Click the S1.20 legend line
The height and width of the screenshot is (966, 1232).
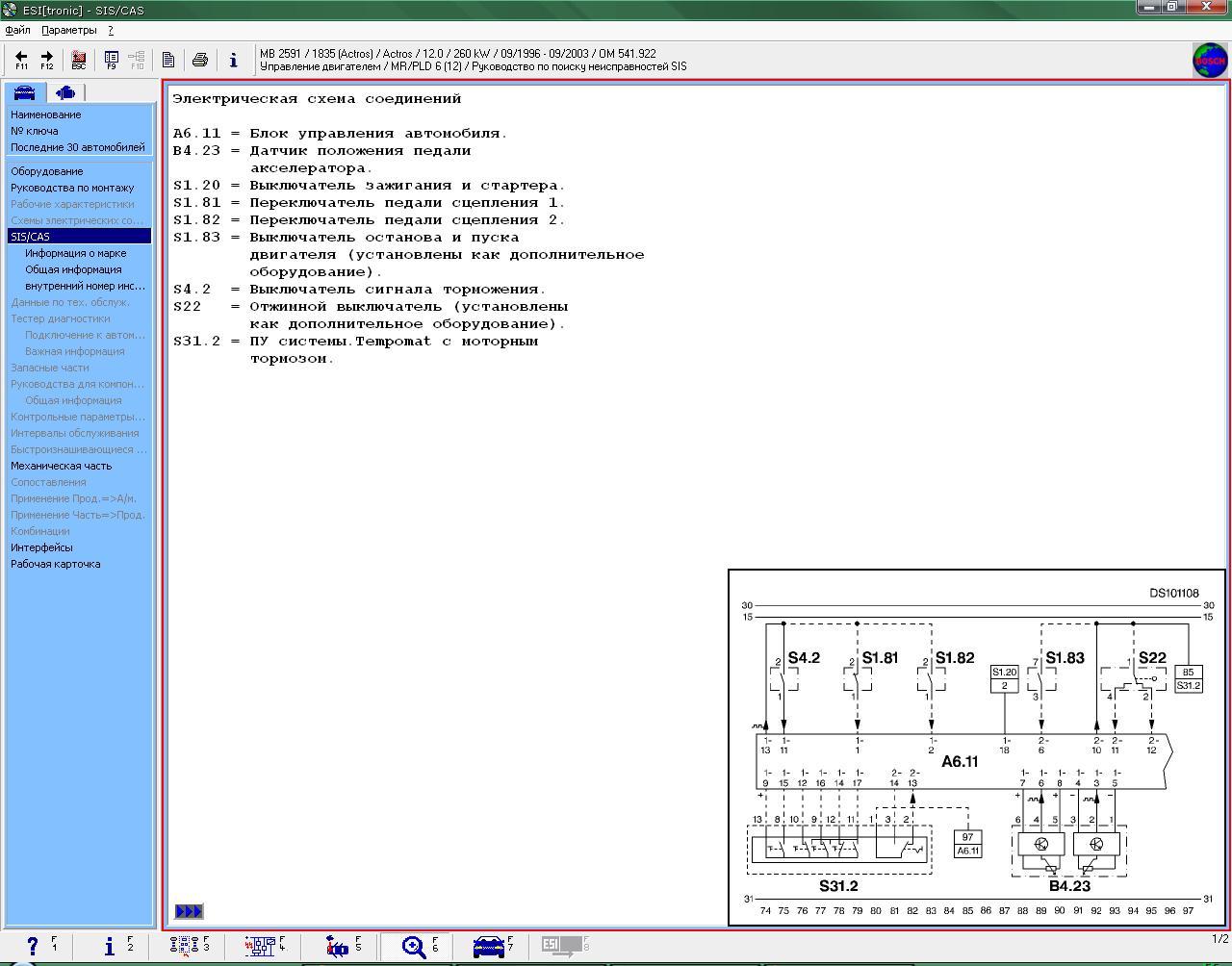click(369, 185)
